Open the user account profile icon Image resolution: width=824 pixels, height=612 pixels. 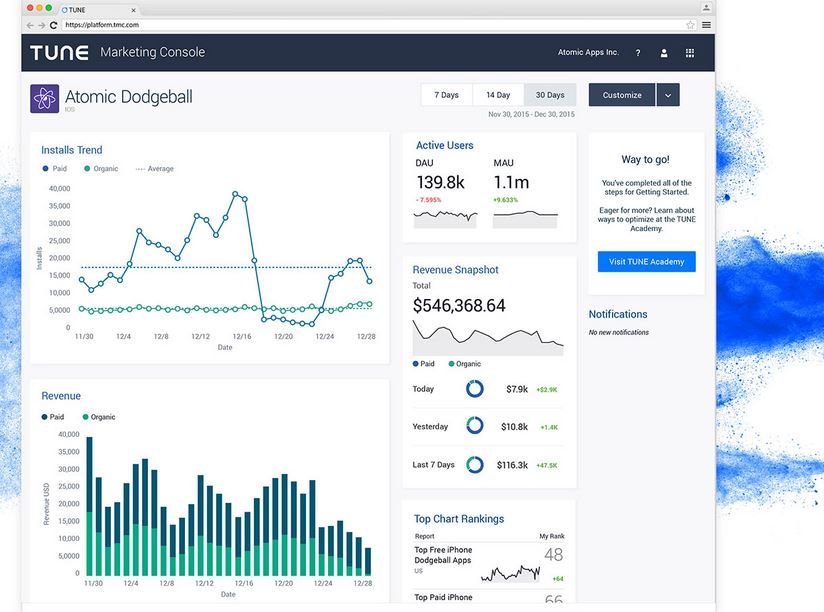(x=663, y=53)
